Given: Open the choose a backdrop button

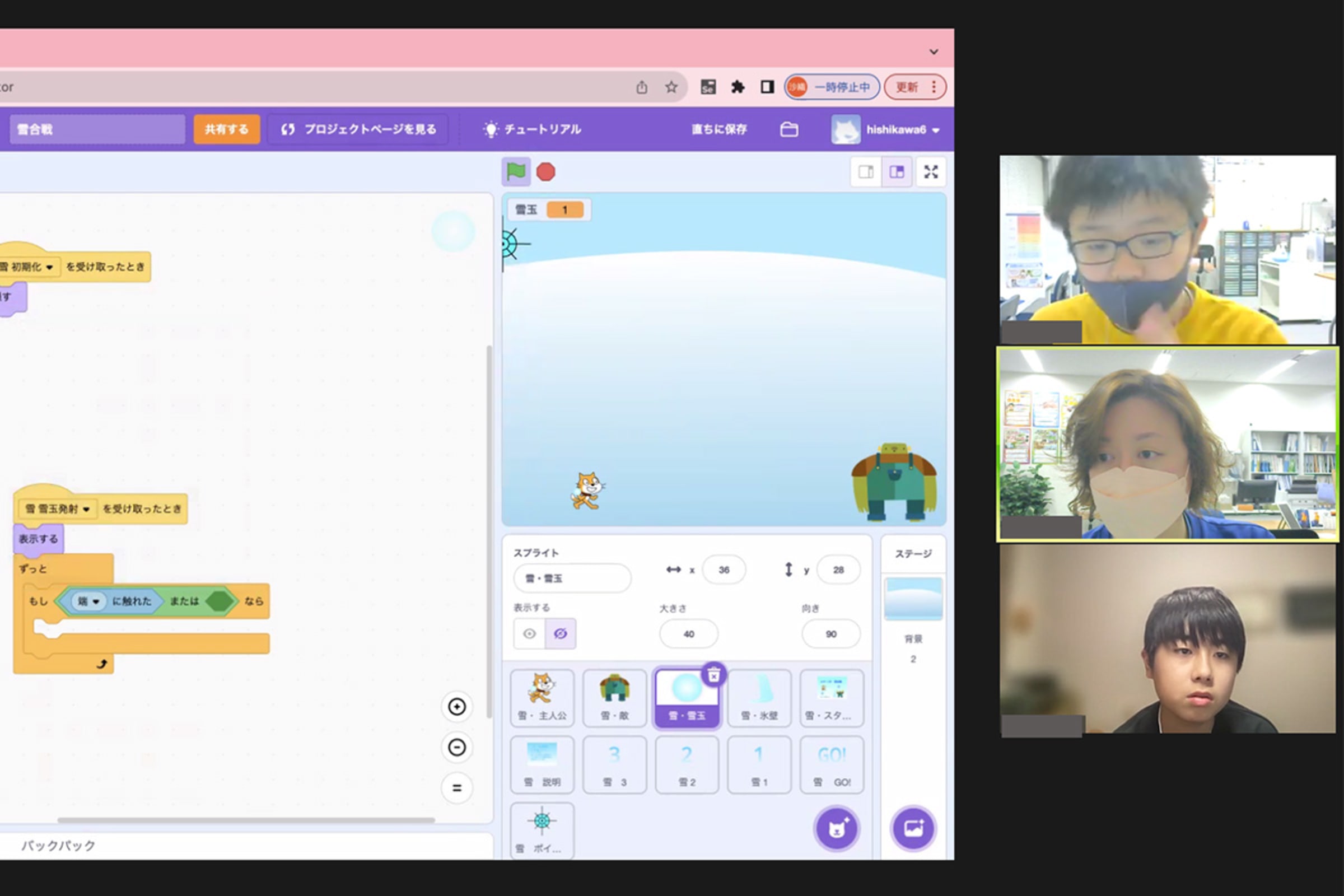Looking at the screenshot, I should pyautogui.click(x=913, y=829).
